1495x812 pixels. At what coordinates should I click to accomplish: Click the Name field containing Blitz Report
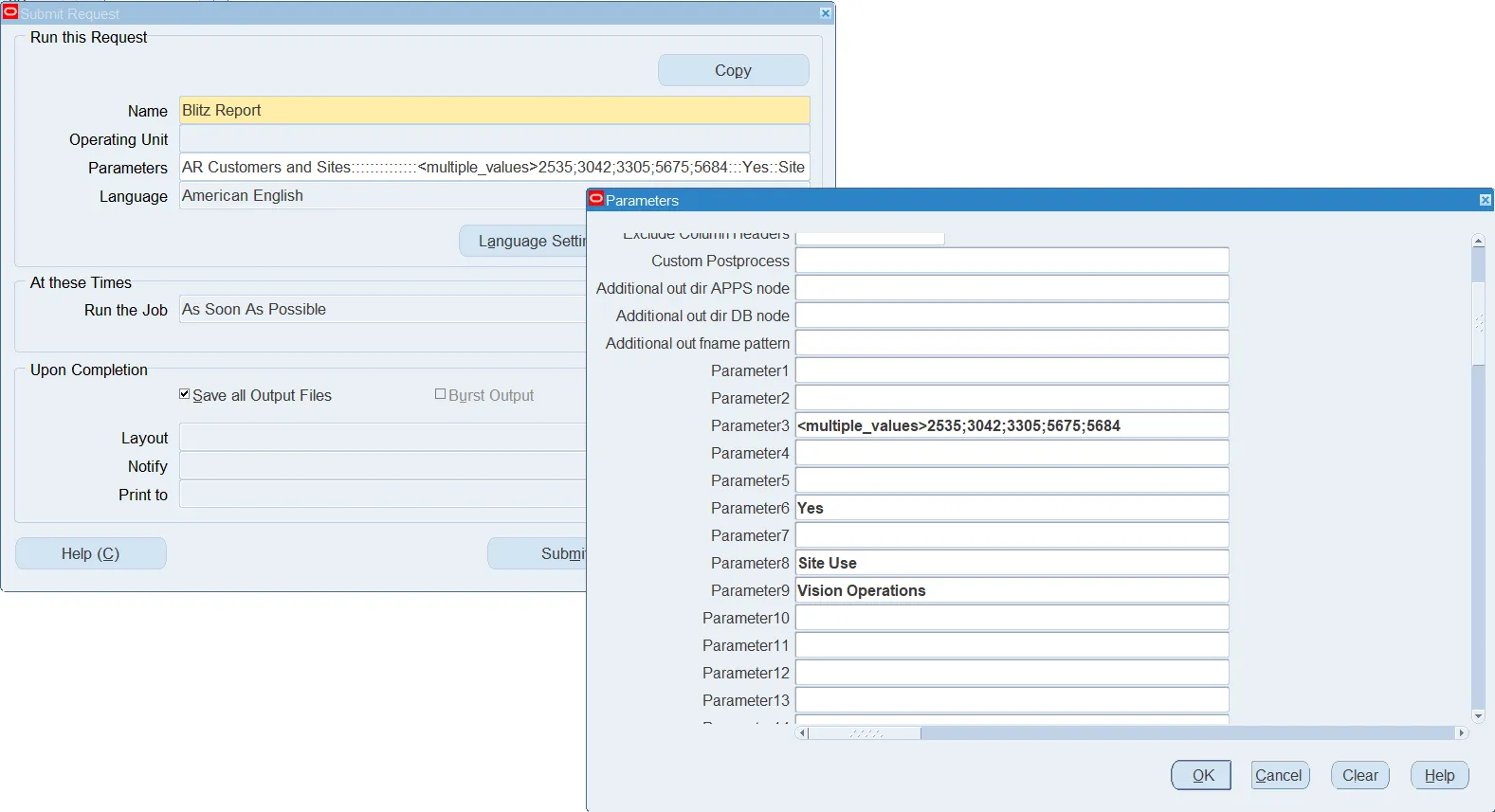pyautogui.click(x=495, y=110)
